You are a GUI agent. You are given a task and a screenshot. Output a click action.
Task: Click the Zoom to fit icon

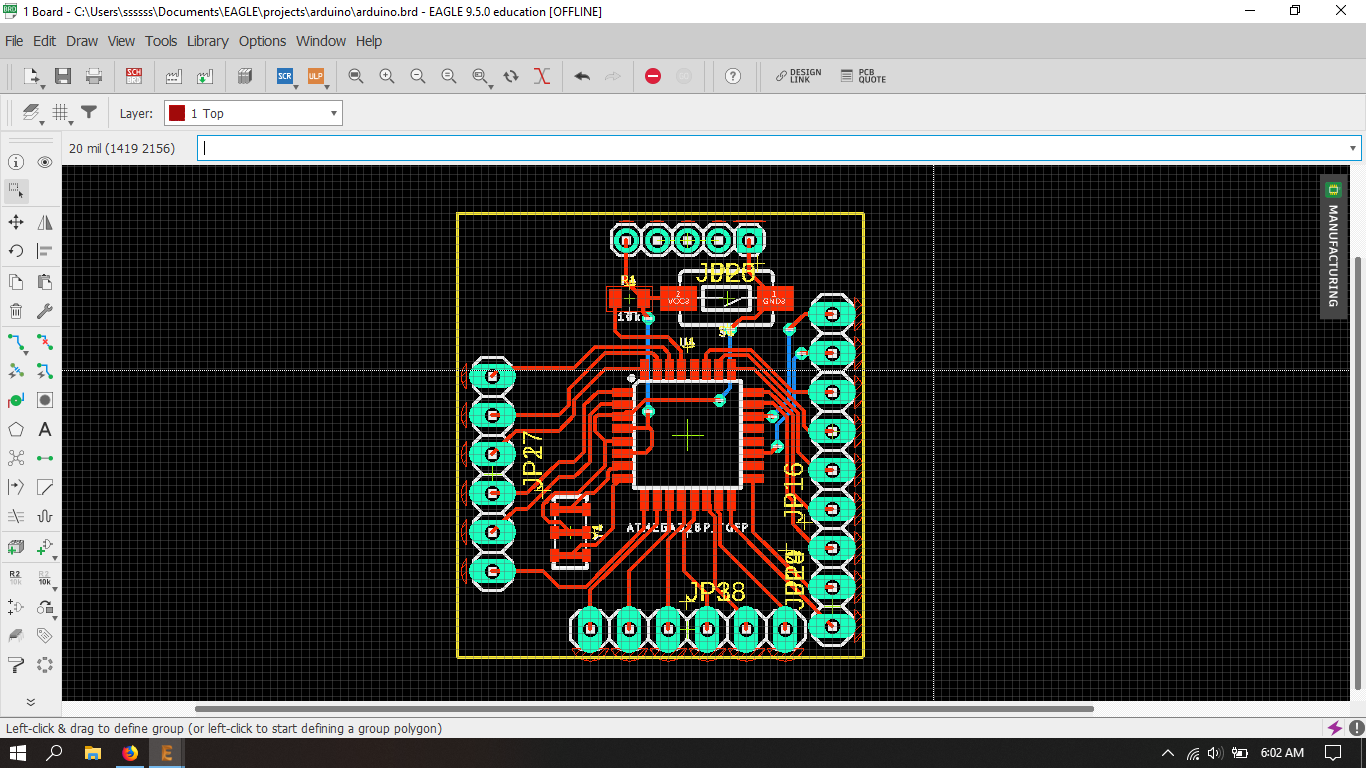click(356, 76)
